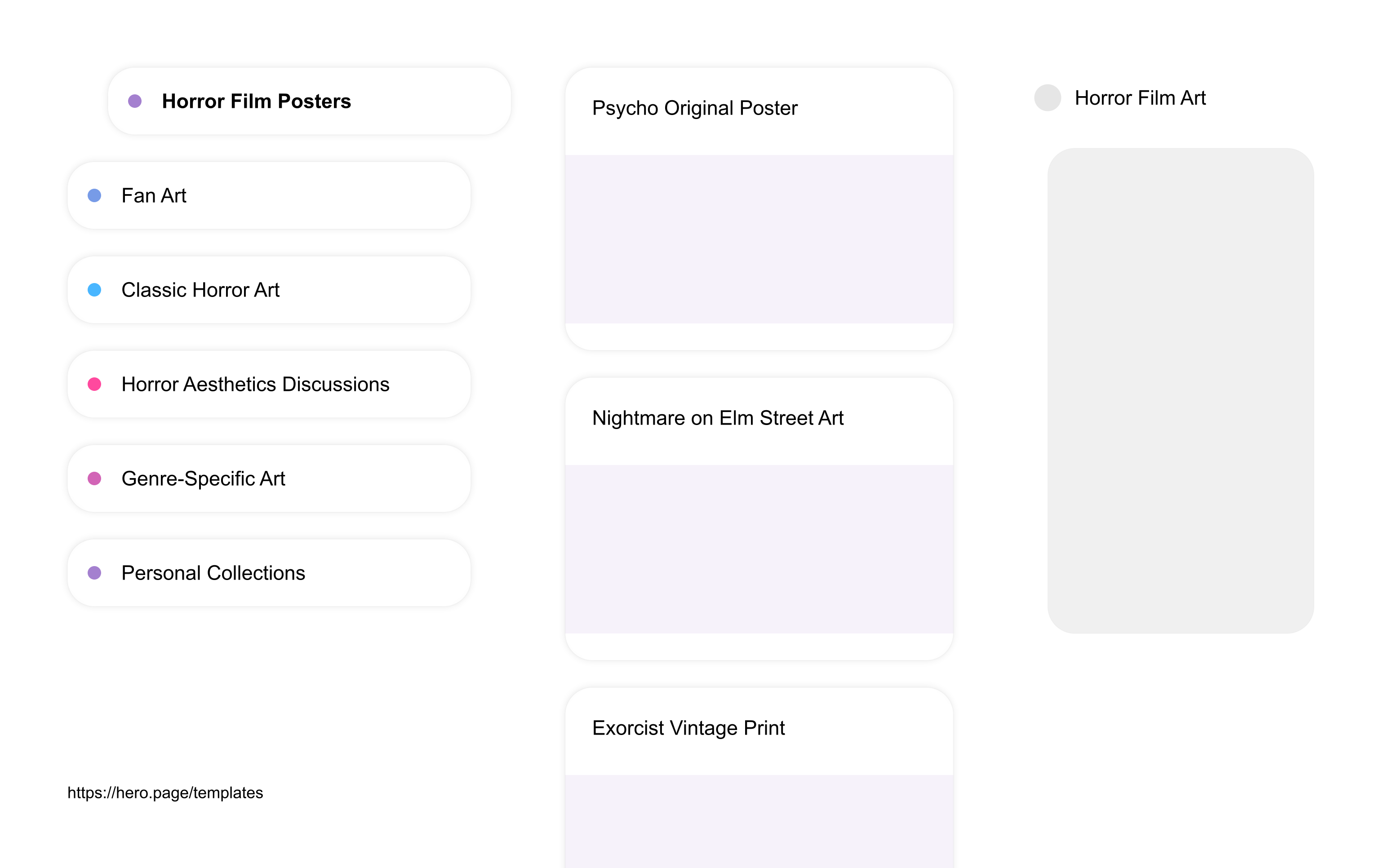Open Horror Aesthetics Discussions section
This screenshot has height=868, width=1381.
[269, 384]
